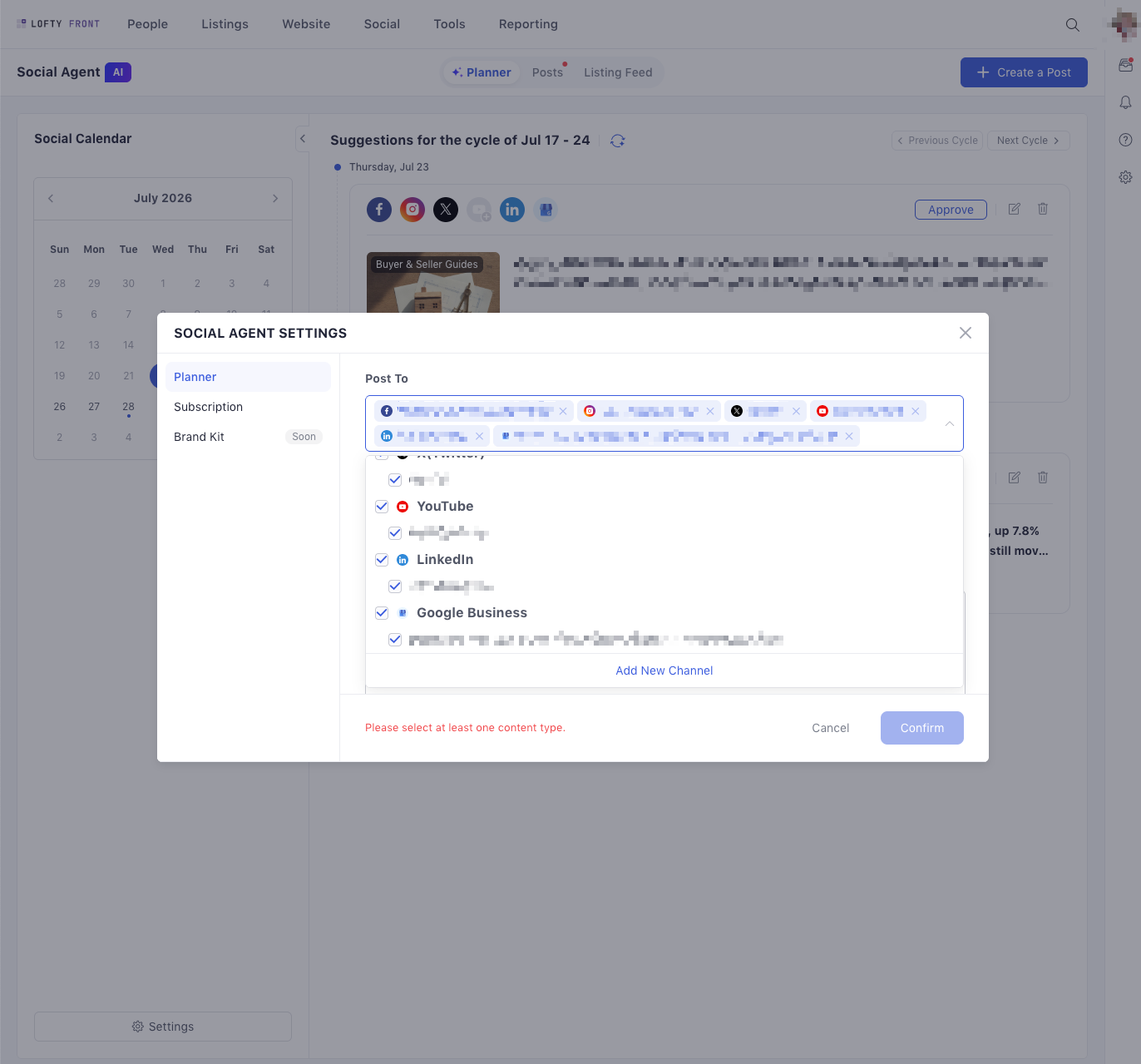Select the Instagram channel icon on post card
The height and width of the screenshot is (1064, 1141).
point(412,210)
